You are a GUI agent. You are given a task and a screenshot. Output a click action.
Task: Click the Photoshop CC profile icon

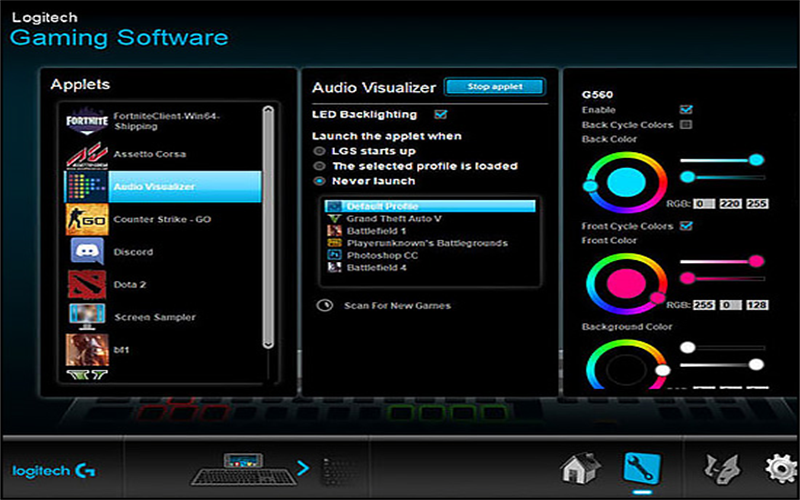[334, 255]
